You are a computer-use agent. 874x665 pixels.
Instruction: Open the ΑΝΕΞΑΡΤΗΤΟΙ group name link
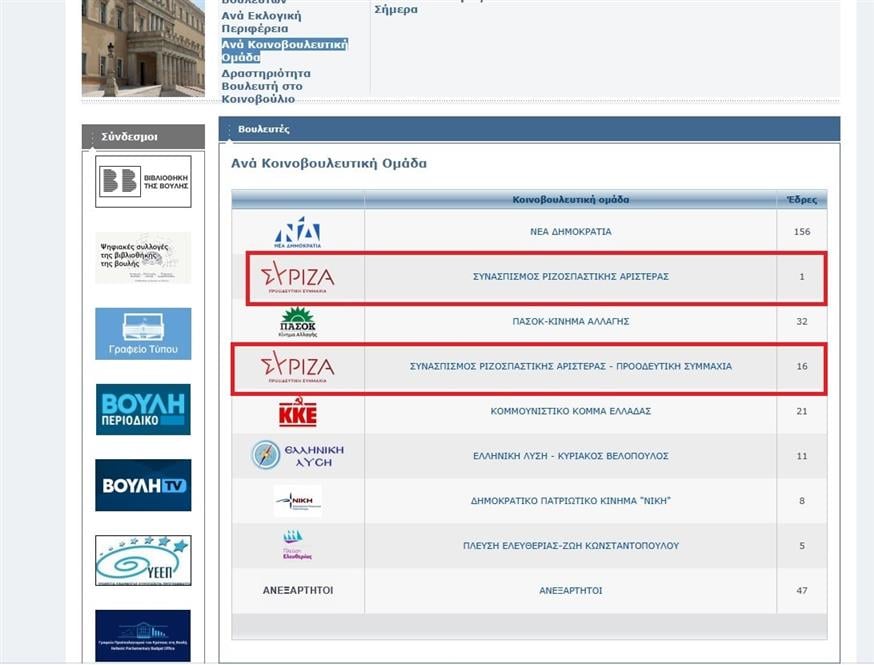[571, 590]
